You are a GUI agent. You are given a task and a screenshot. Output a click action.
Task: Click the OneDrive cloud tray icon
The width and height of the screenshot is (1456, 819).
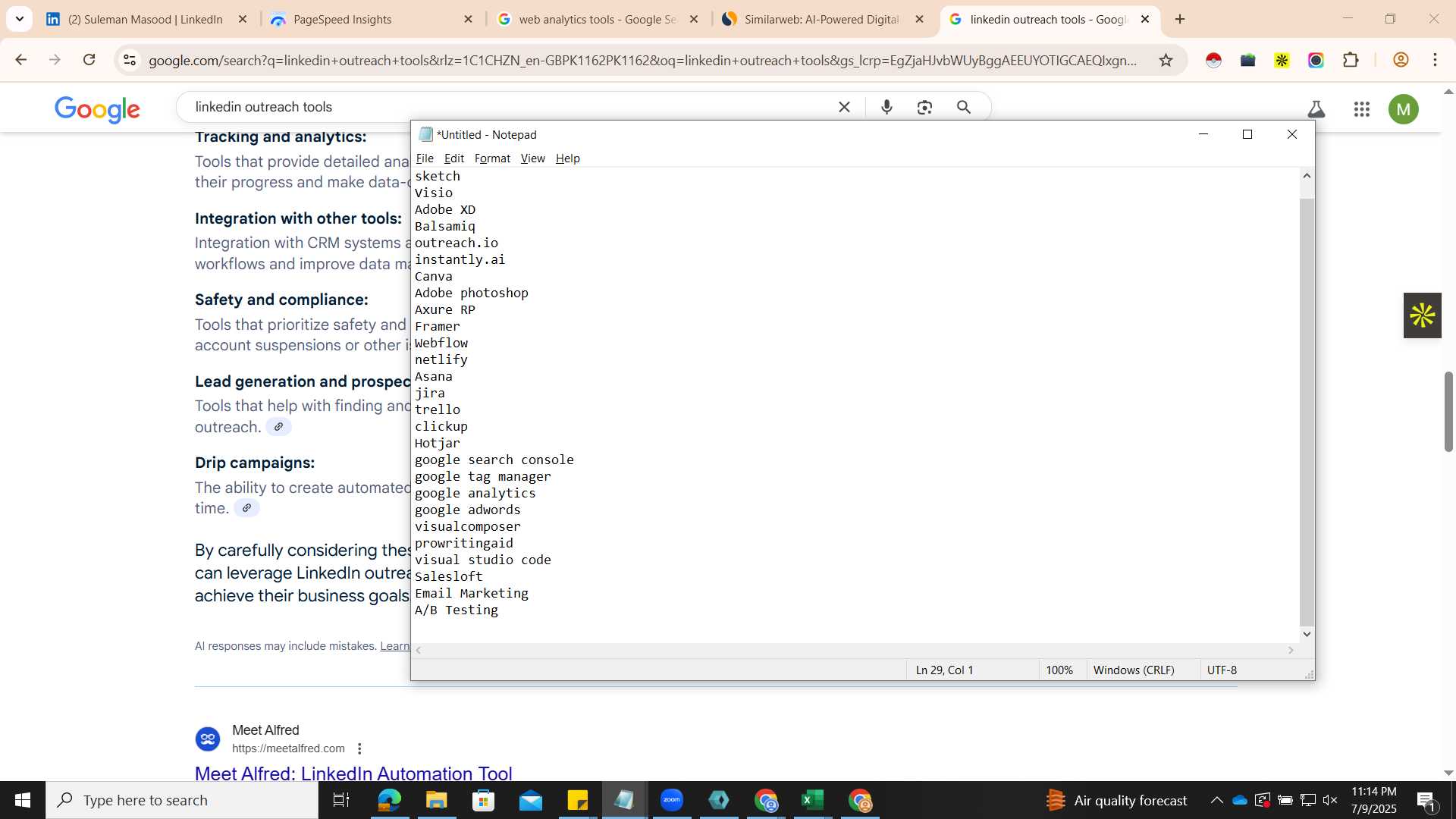[x=1240, y=800]
